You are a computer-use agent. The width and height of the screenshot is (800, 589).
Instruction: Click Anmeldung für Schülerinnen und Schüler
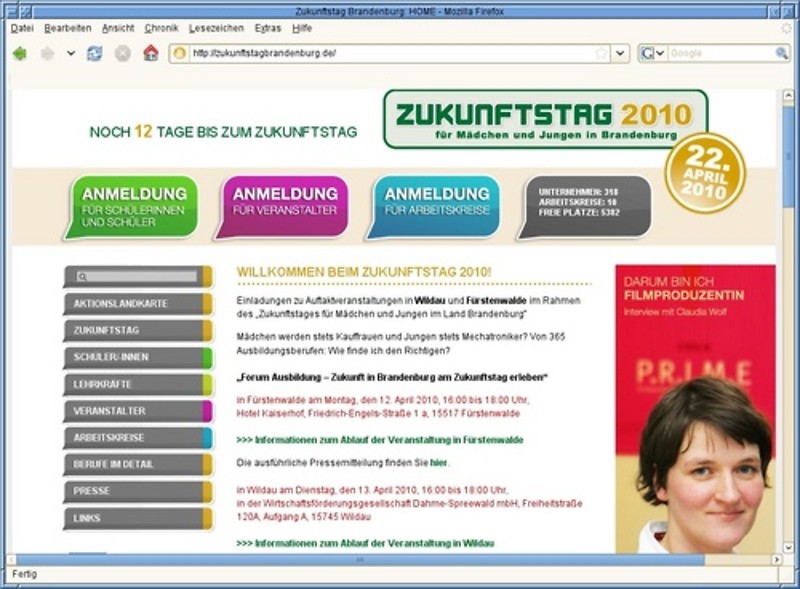pos(133,208)
